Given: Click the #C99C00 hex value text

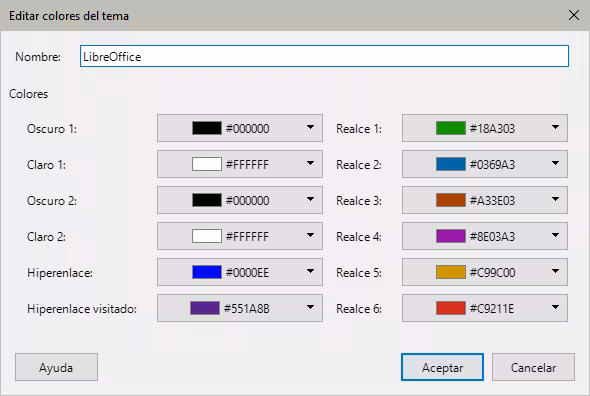Looking at the screenshot, I should pos(493,273).
